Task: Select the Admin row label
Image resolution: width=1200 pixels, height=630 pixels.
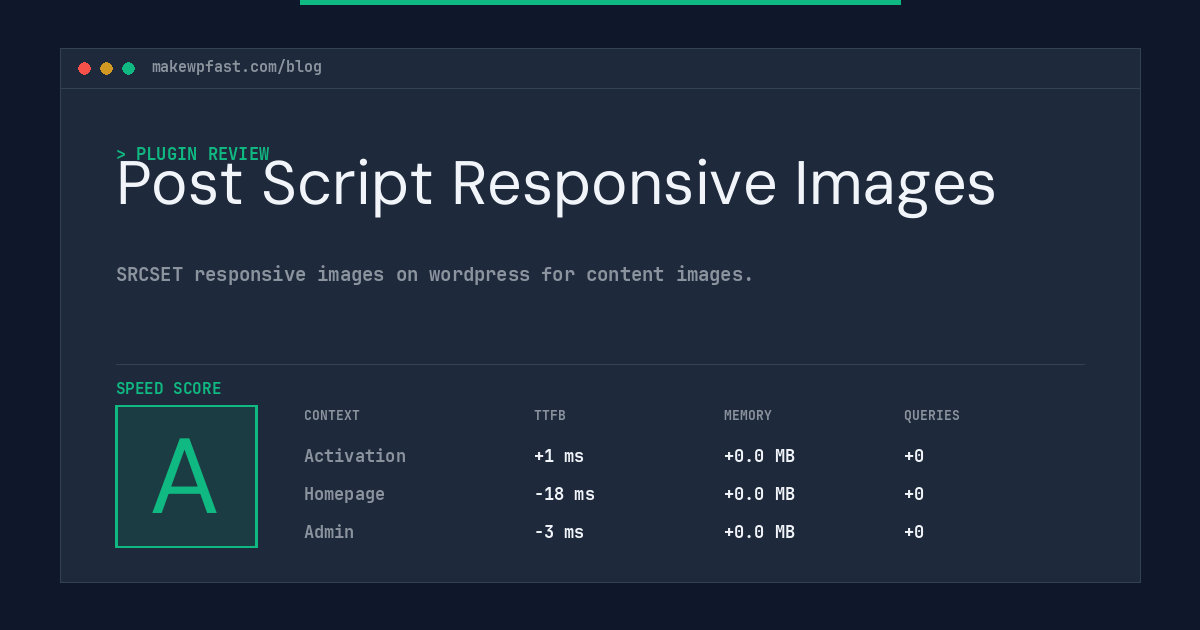Action: pos(329,532)
